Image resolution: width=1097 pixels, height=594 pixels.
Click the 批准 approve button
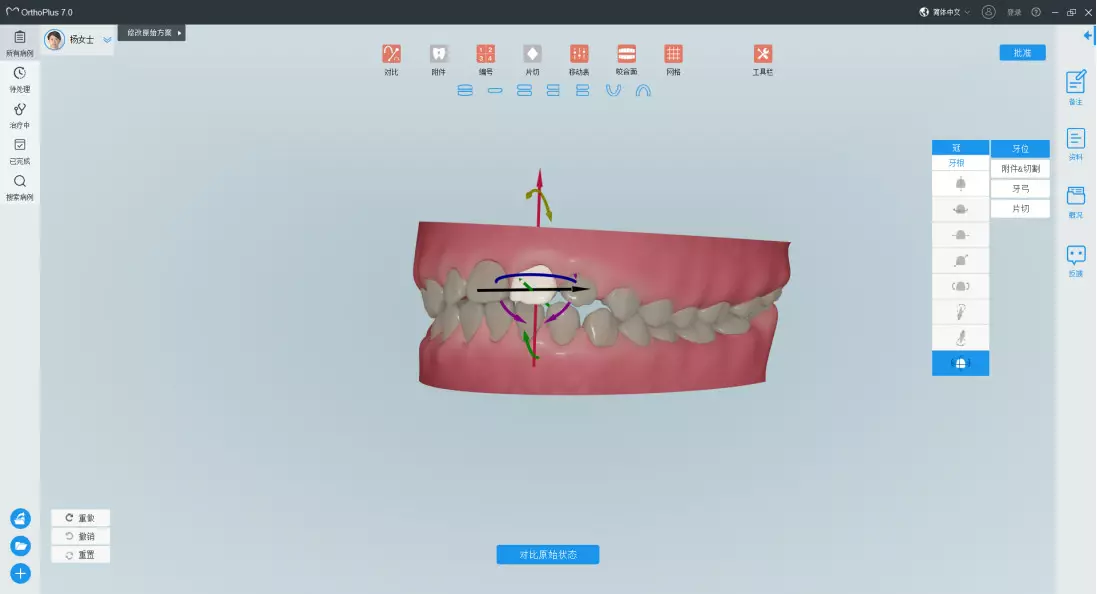(1022, 53)
